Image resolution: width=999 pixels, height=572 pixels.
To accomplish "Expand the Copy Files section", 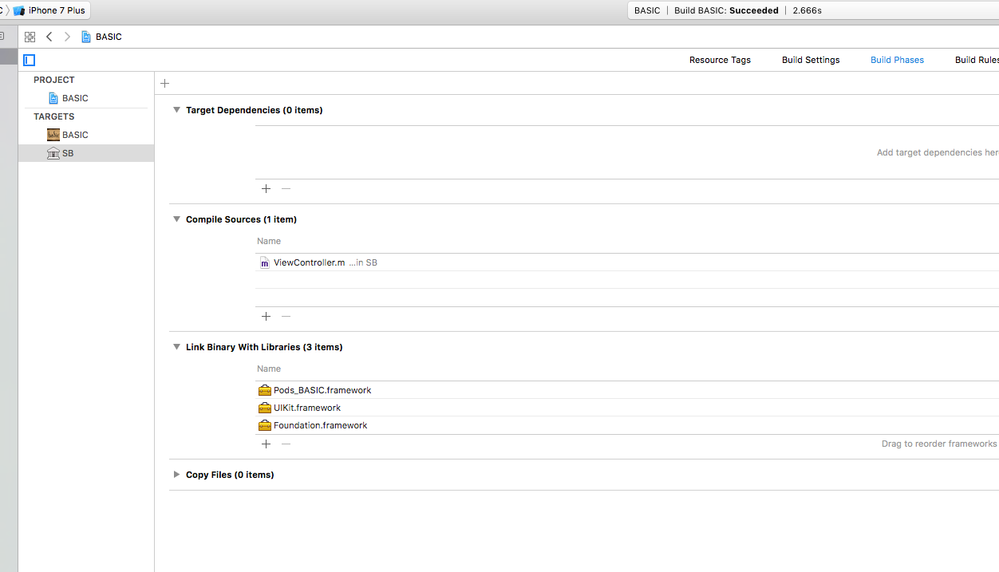I will pos(177,475).
